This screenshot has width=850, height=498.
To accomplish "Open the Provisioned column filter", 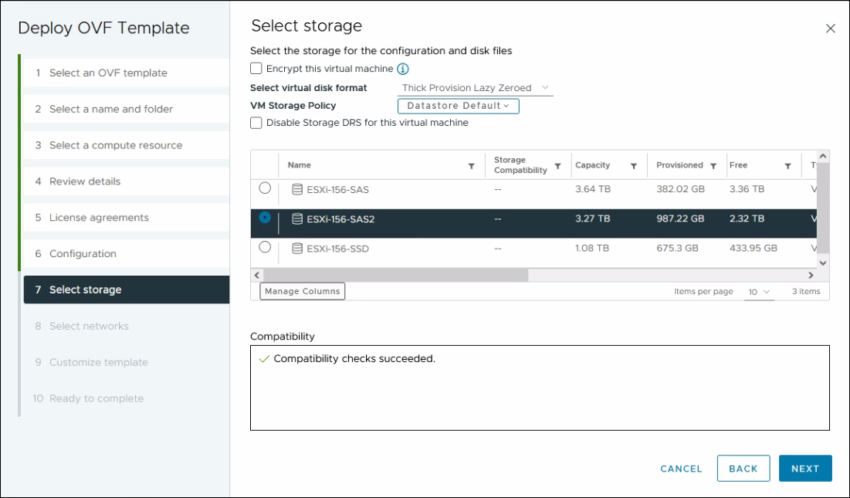I will (x=713, y=166).
